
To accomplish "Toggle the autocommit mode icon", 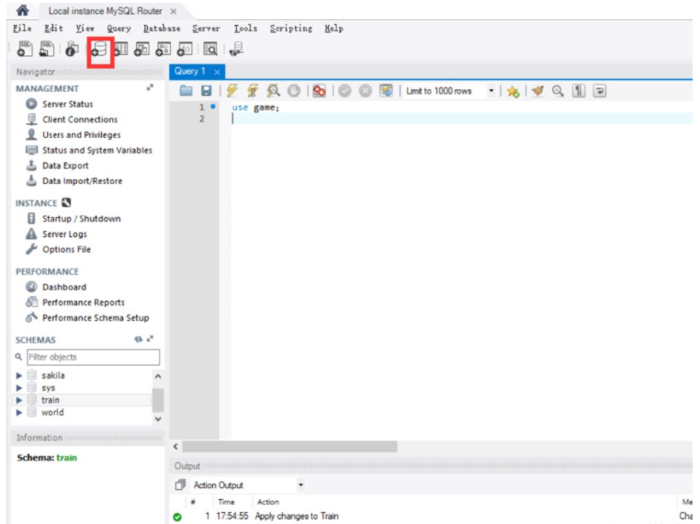I will (x=385, y=91).
